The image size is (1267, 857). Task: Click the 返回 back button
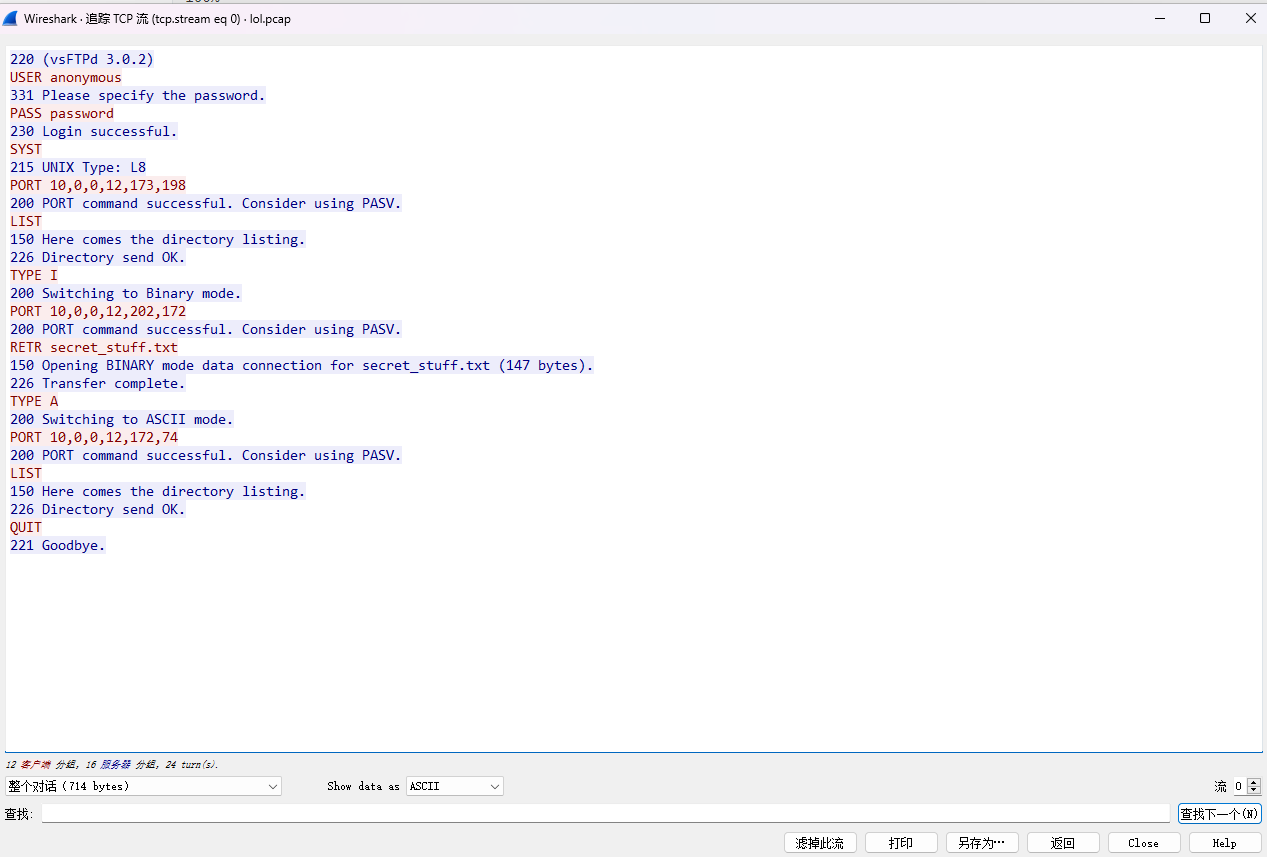(x=1063, y=843)
